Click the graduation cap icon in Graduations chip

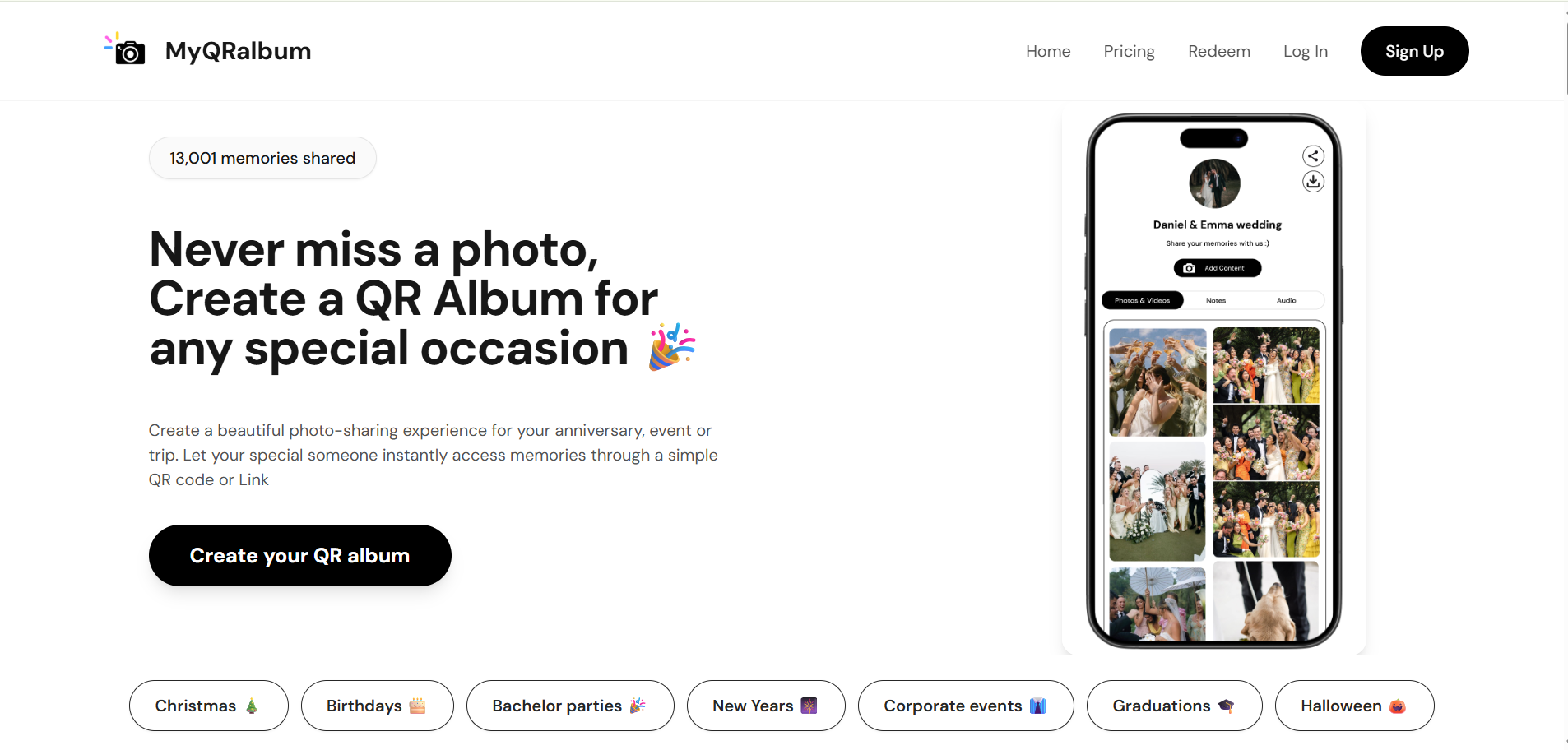pyautogui.click(x=1226, y=706)
